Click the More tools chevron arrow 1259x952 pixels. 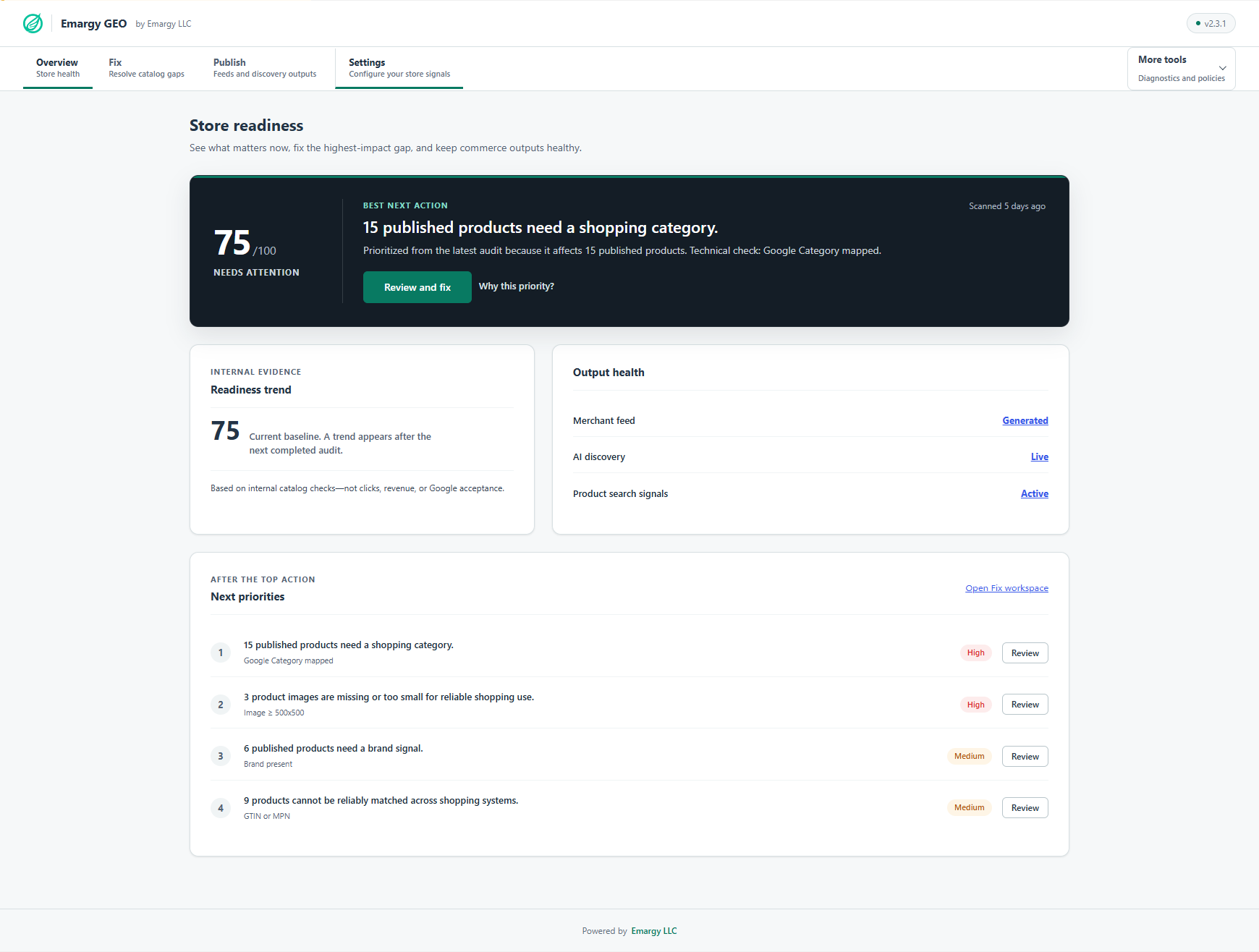coord(1222,68)
